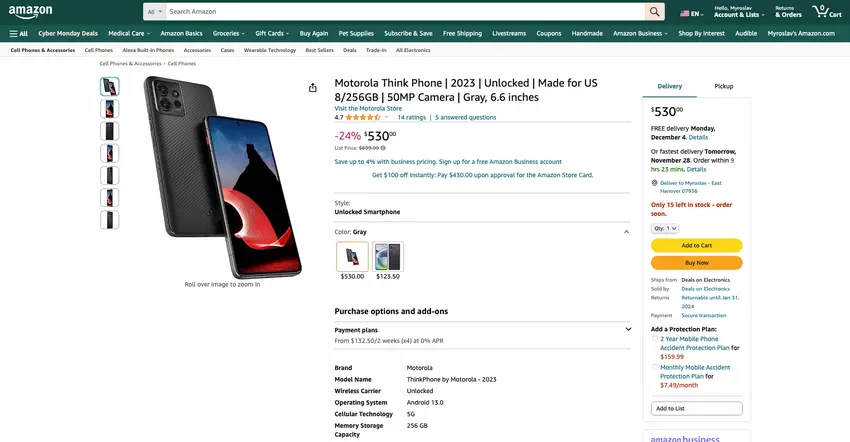
Task: Open the All hamburger menu
Action: [x=18, y=33]
